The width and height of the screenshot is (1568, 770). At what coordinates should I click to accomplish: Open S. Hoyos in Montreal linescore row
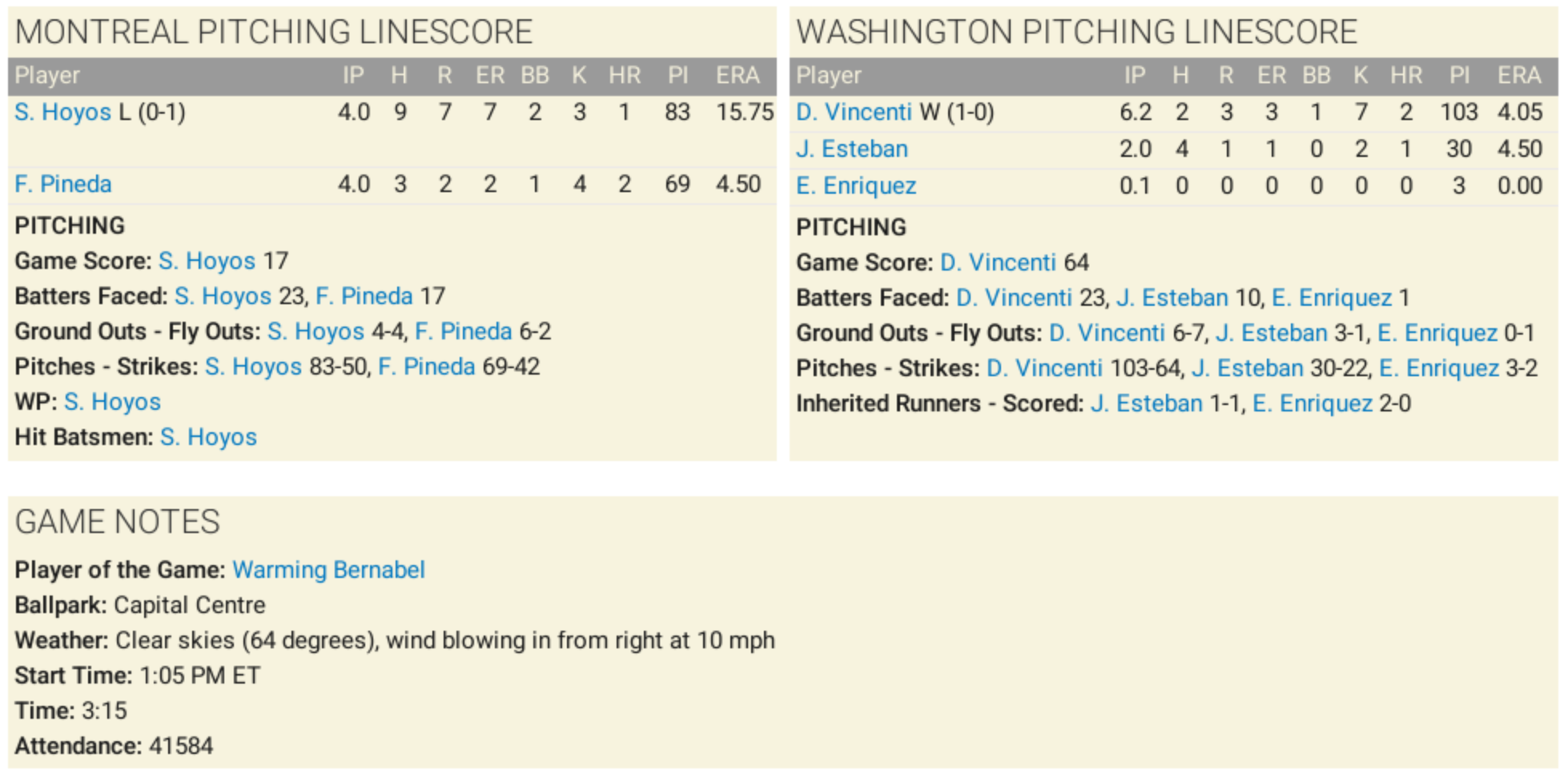point(62,112)
